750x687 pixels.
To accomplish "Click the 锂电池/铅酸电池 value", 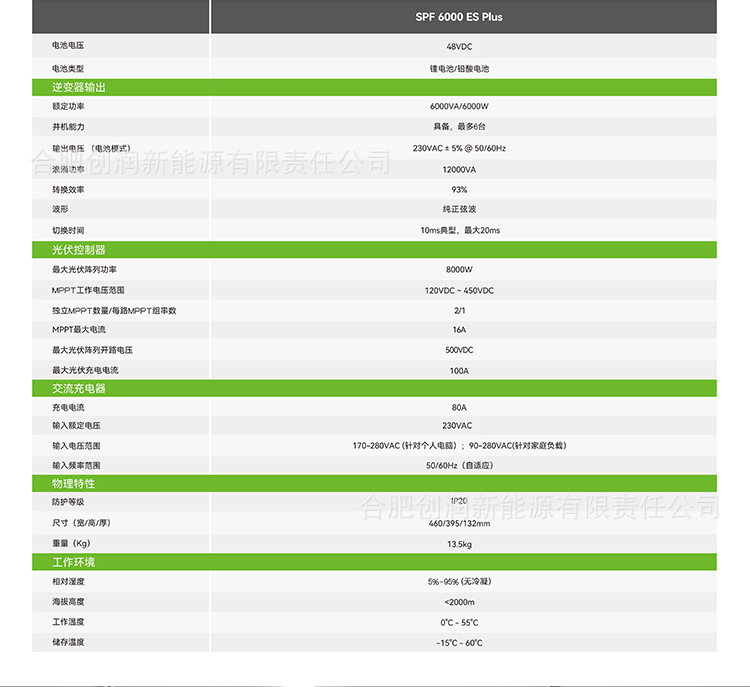I will click(459, 69).
